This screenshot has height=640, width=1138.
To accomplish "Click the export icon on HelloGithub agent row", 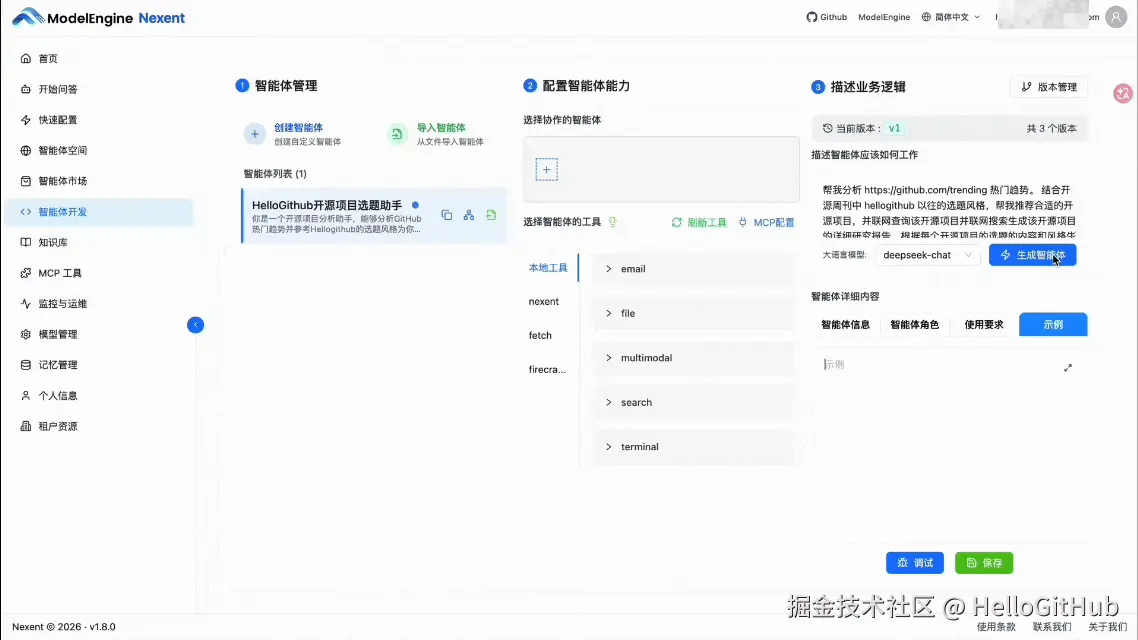I will (491, 216).
